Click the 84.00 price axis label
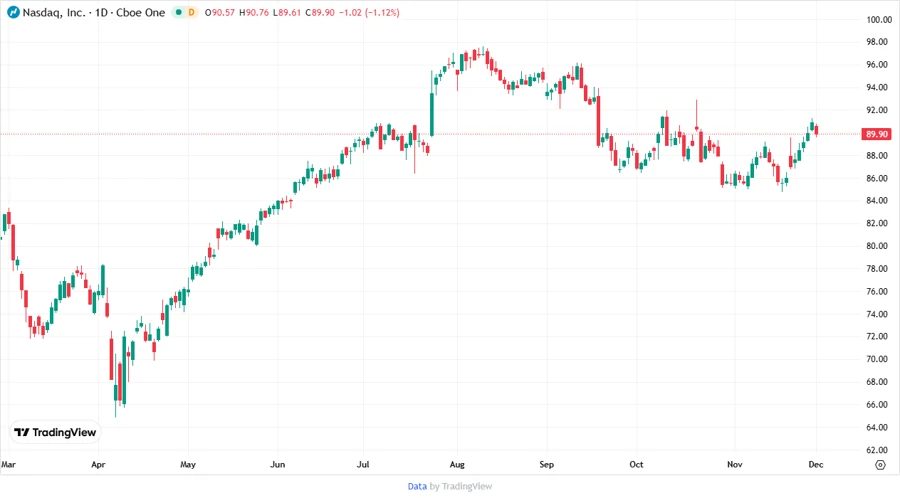This screenshot has height=498, width=900. 877,200
